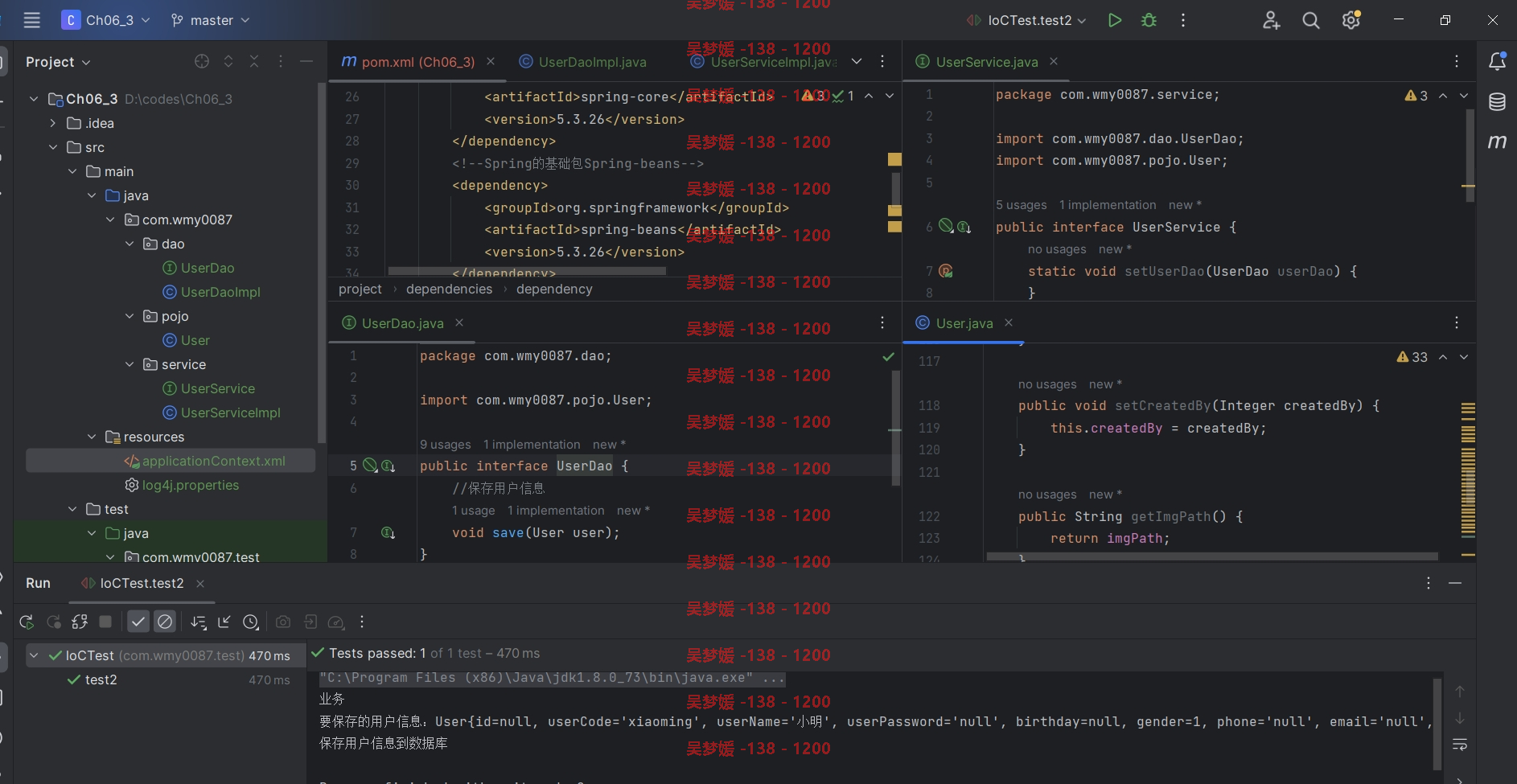Select test2 in test results
The image size is (1517, 784).
101,679
